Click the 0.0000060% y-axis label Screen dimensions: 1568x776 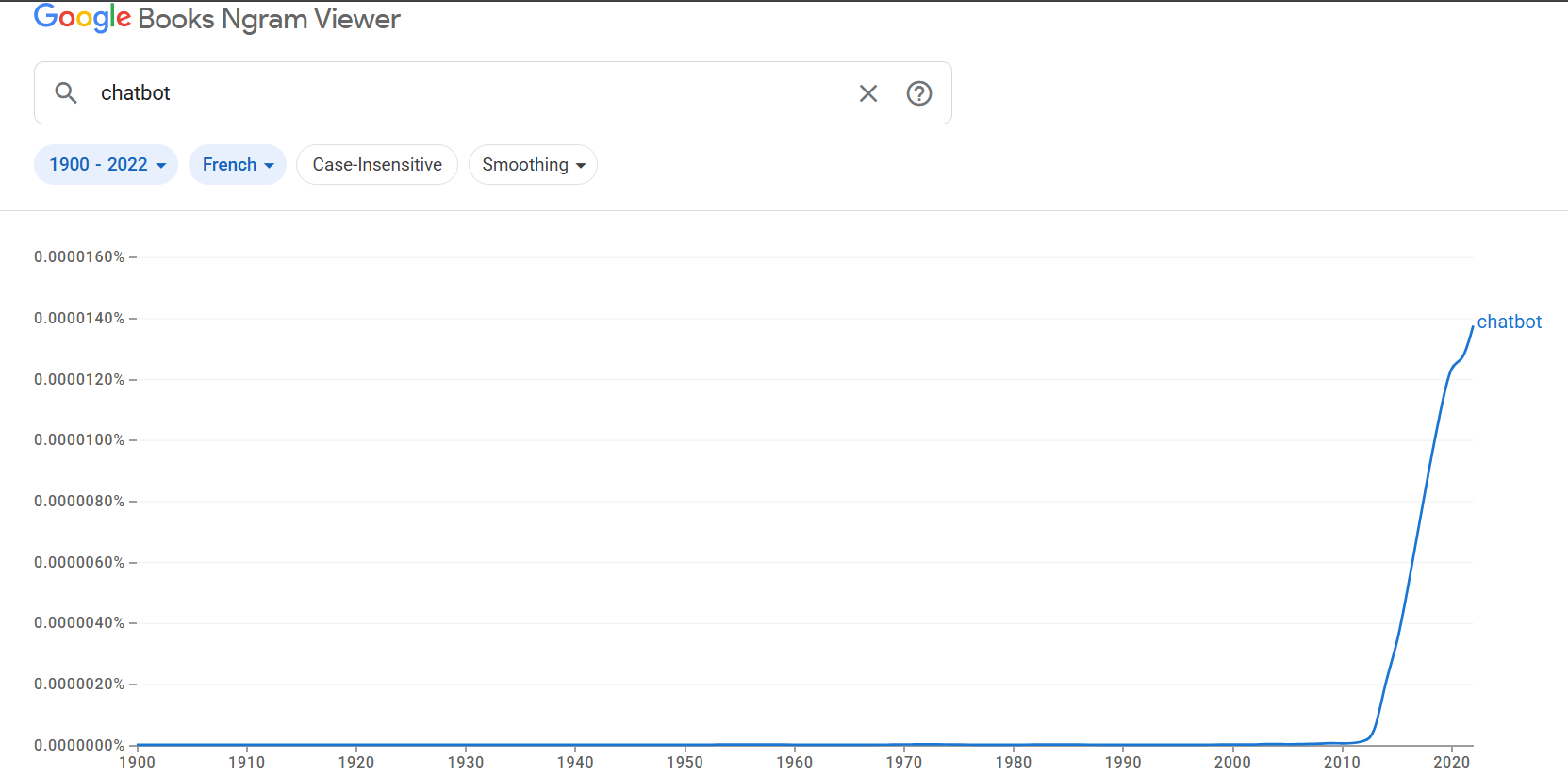pyautogui.click(x=79, y=563)
